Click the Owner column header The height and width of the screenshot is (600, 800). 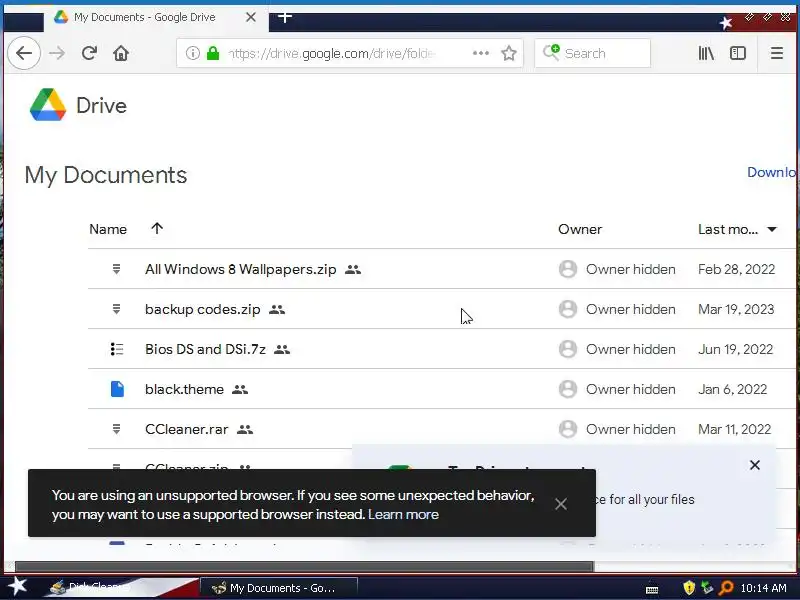[580, 229]
